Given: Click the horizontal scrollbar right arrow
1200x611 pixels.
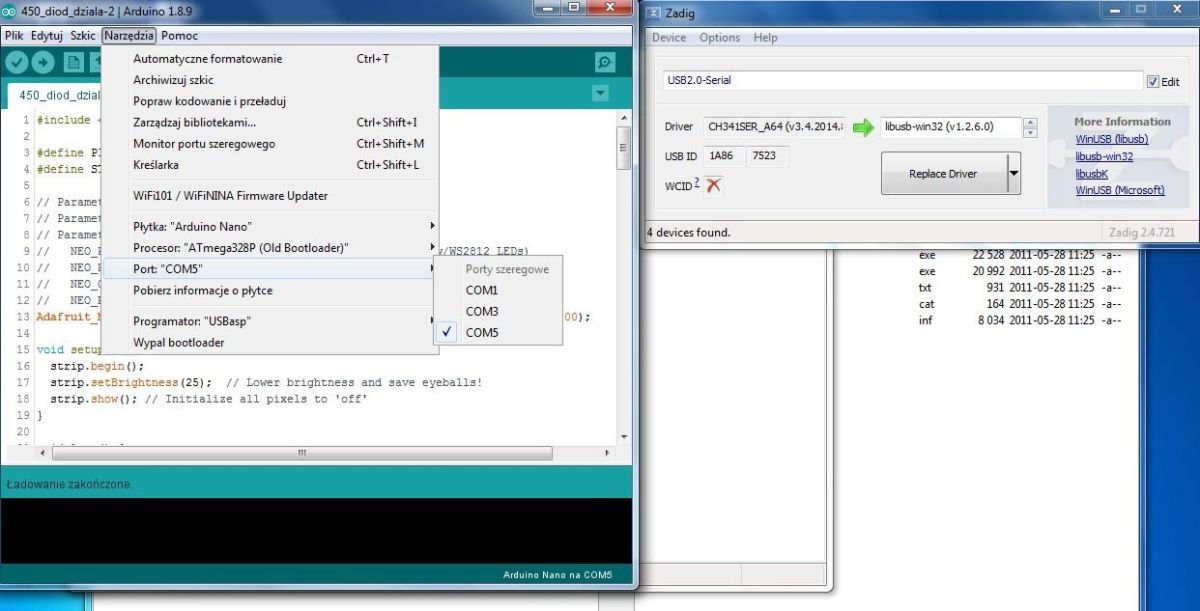Looking at the screenshot, I should (x=609, y=453).
